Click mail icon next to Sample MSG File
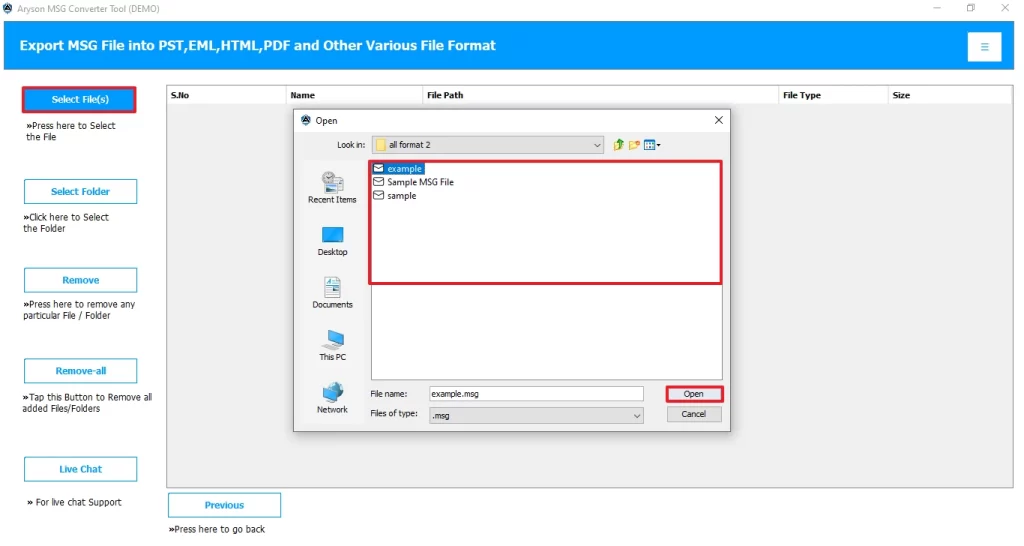The image size is (1024, 546). (x=378, y=182)
